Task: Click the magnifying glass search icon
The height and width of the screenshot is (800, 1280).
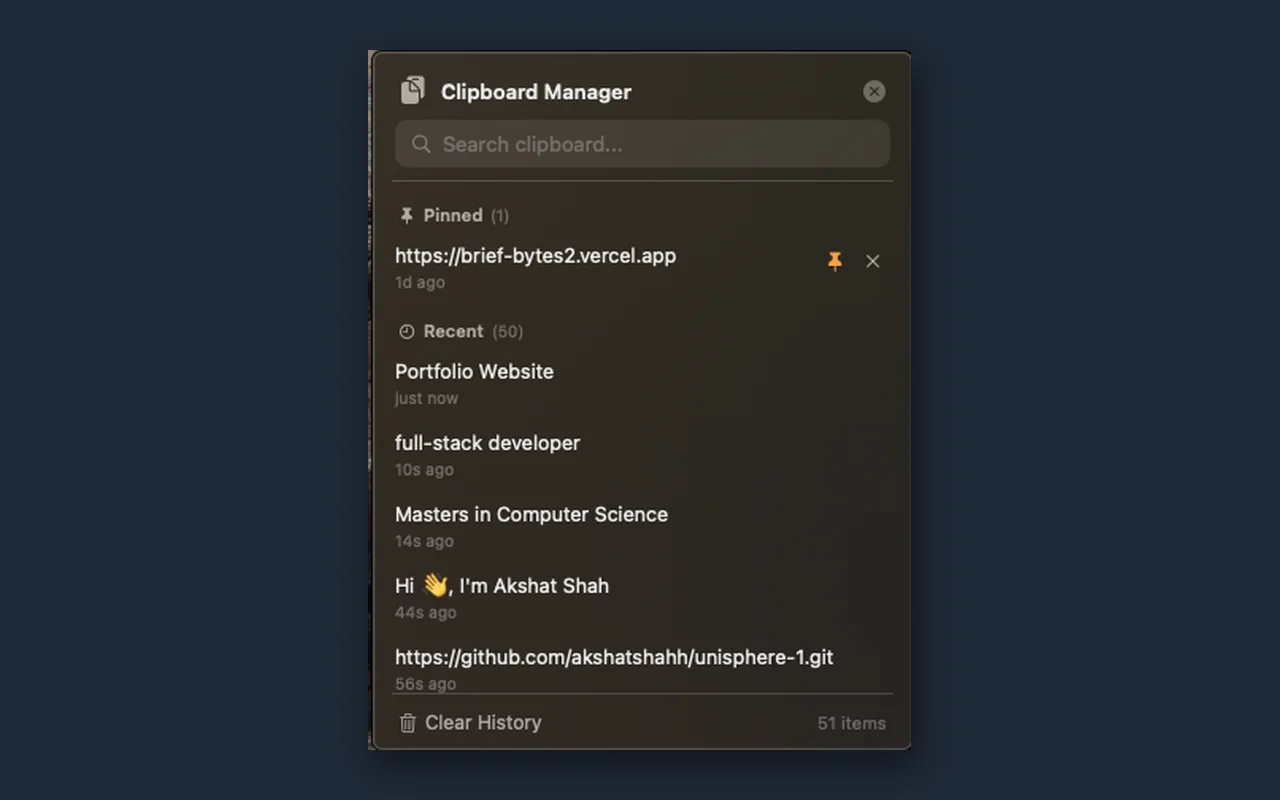Action: tap(422, 144)
